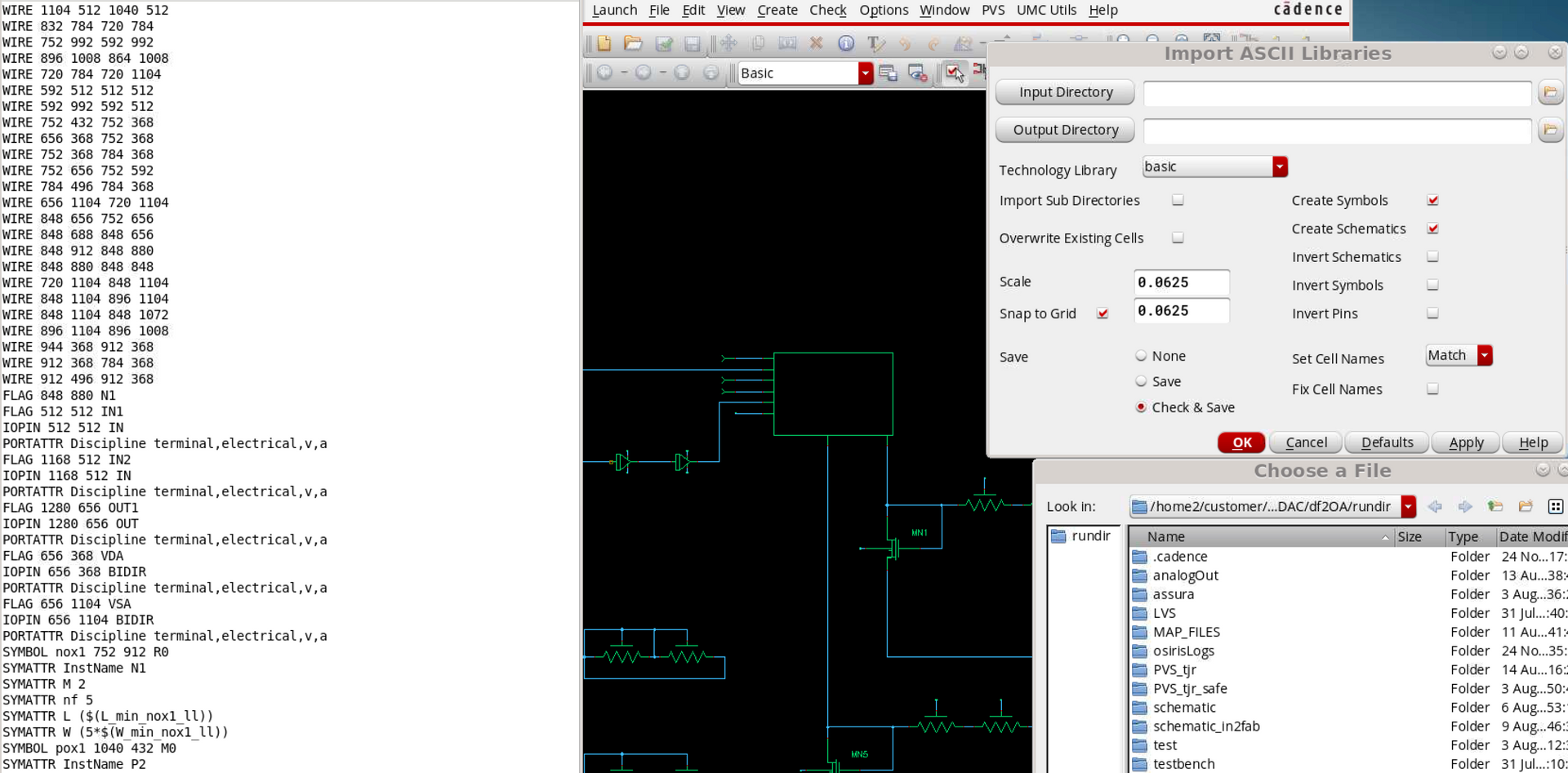Open the UMC Utils menu

(x=1046, y=10)
